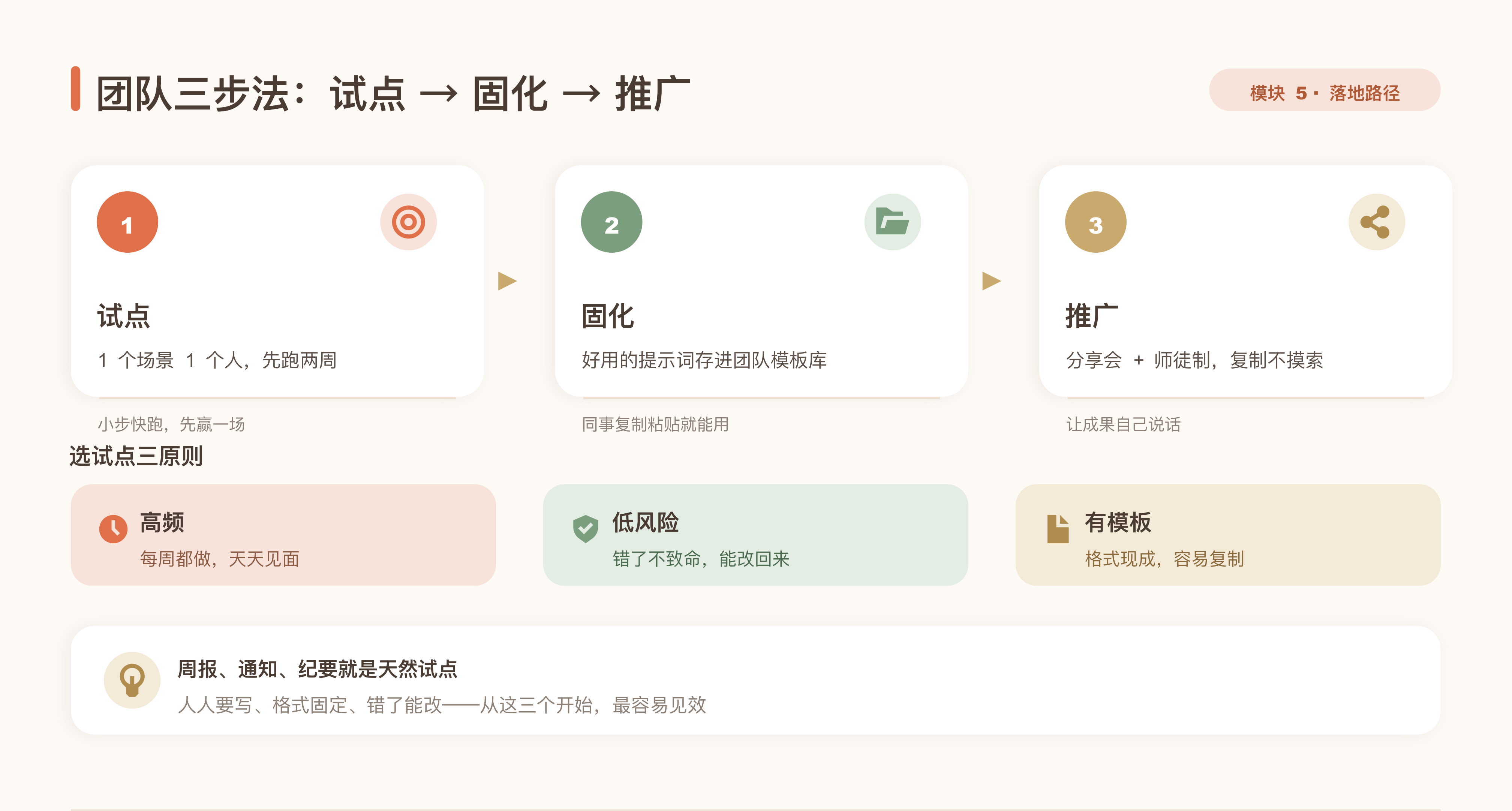Click the arrow between 试点 and 固化 cards
This screenshot has width=1512, height=811.
507,281
